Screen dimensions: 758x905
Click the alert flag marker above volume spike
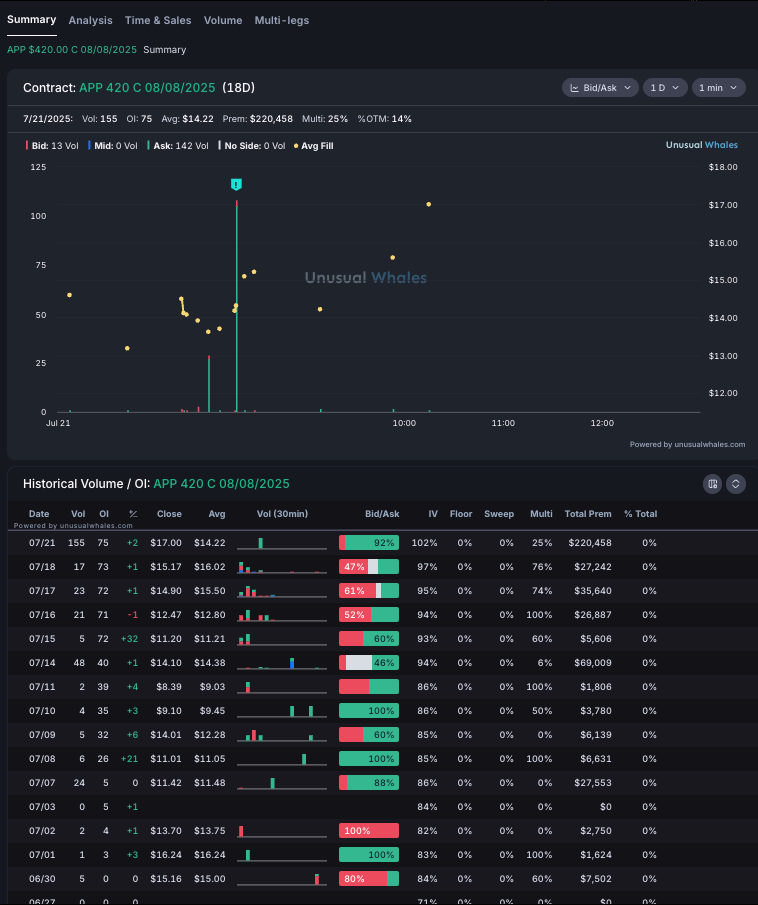[236, 184]
